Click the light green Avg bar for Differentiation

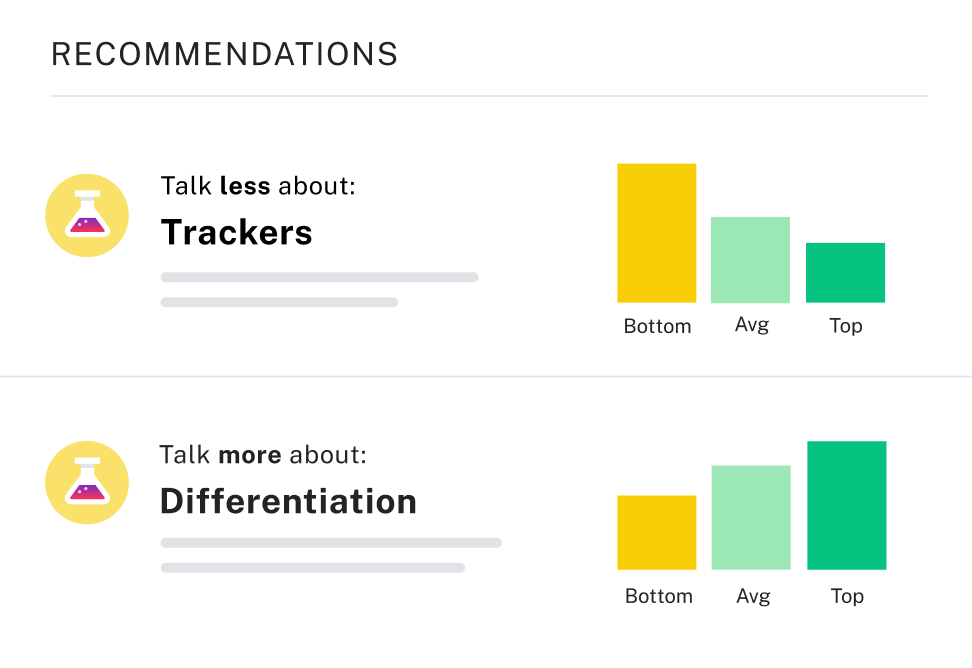[751, 517]
